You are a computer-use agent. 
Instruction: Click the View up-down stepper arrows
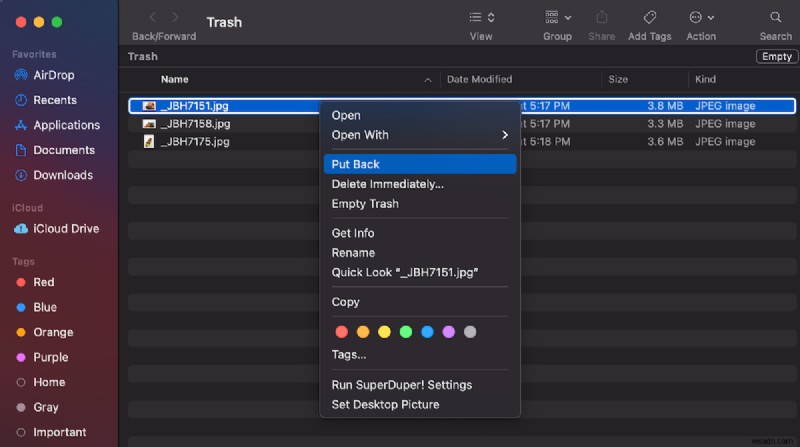pyautogui.click(x=491, y=17)
